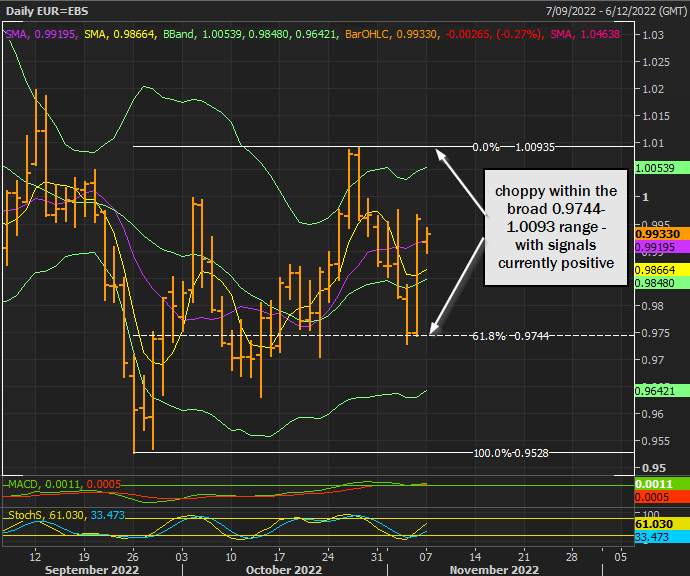Click the 0.97 price axis label
The width and height of the screenshot is (690, 576).
[653, 360]
